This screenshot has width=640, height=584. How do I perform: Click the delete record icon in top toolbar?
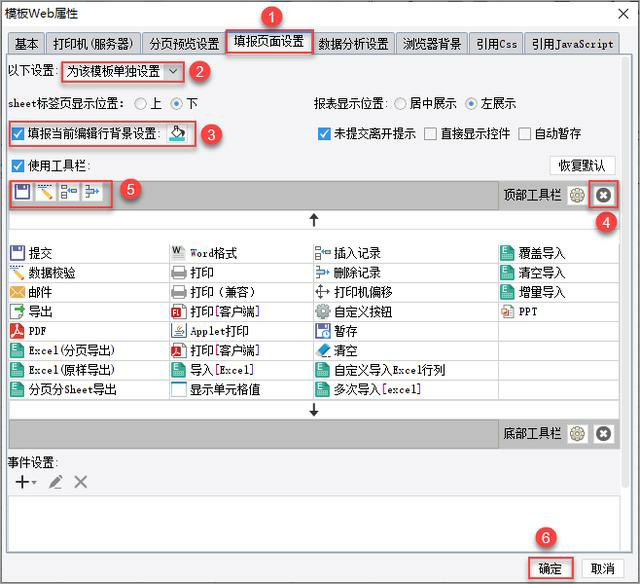click(91, 191)
